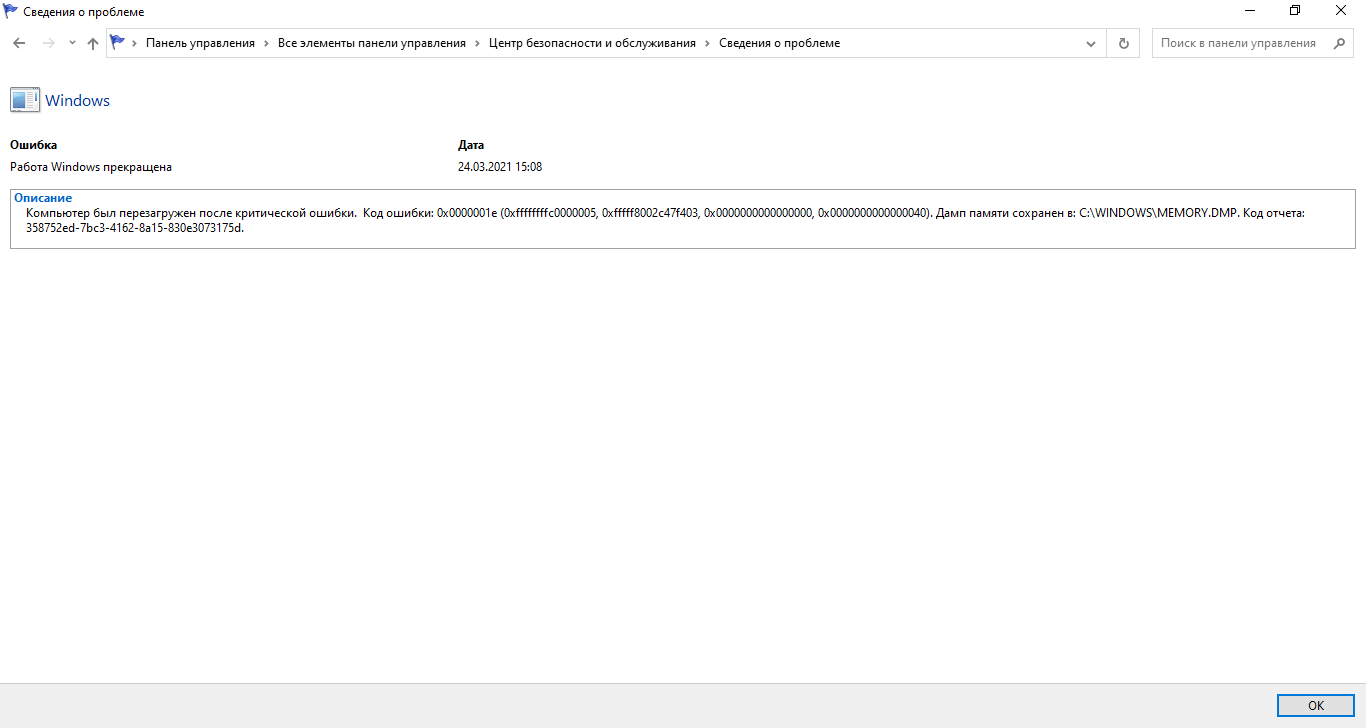
Task: Click the window title flag icon
Action: [x=11, y=11]
